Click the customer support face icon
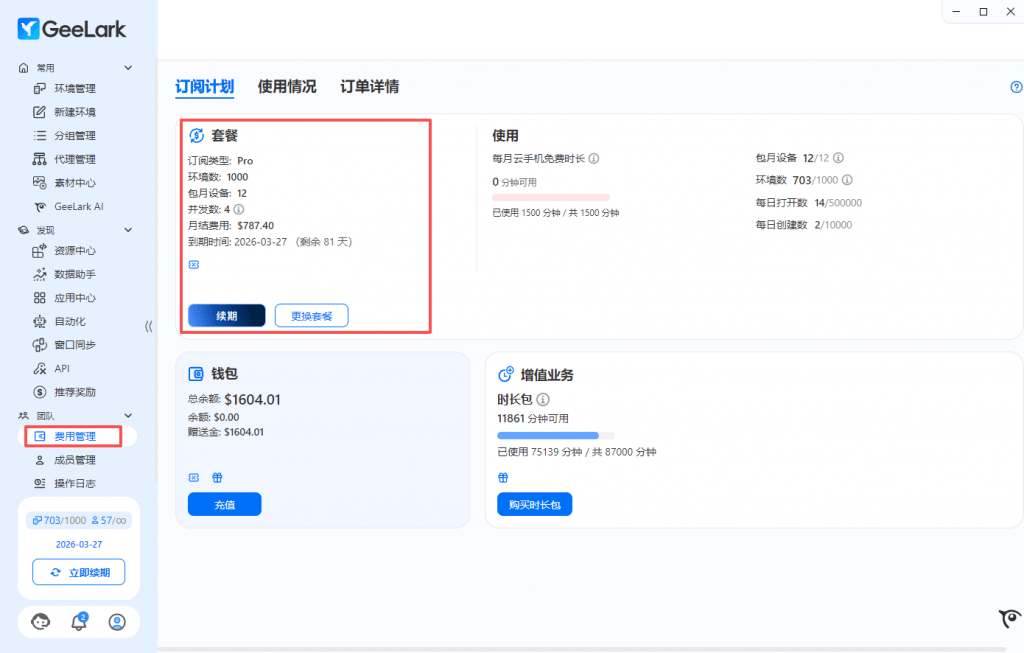 (x=41, y=622)
